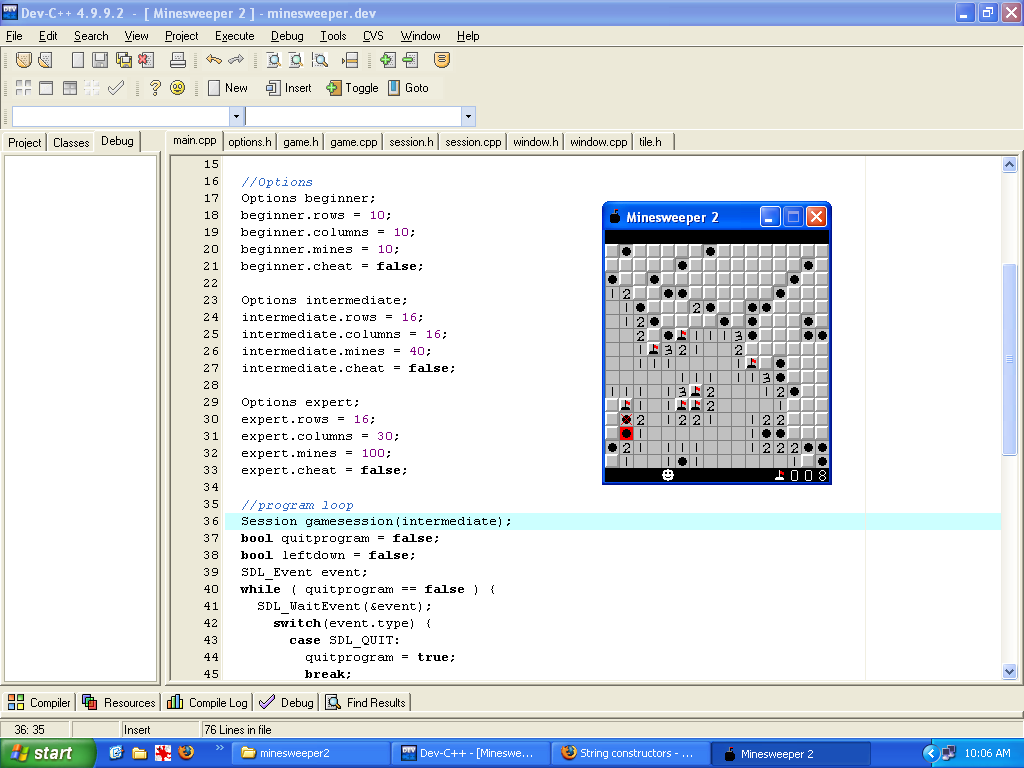The height and width of the screenshot is (768, 1024).
Task: Click the Print icon in the toolbar
Action: (178, 60)
